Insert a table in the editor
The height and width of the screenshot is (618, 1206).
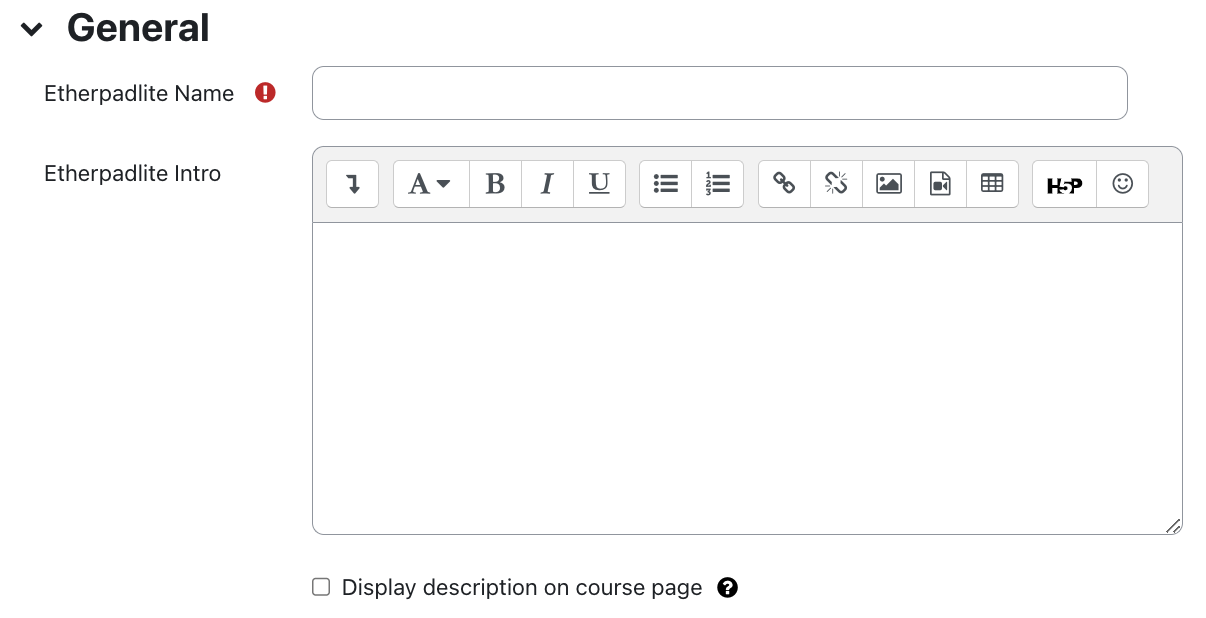(x=992, y=184)
